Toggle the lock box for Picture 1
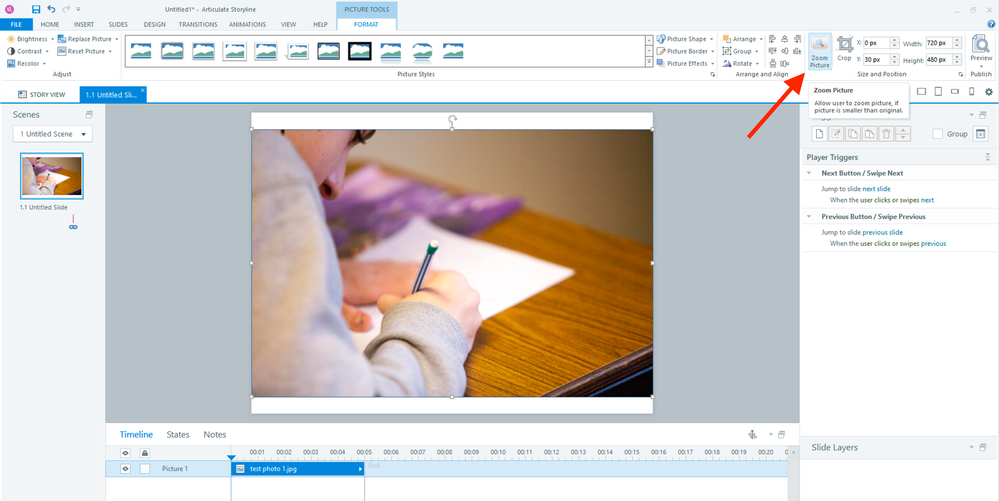This screenshot has height=501, width=999. pos(145,468)
